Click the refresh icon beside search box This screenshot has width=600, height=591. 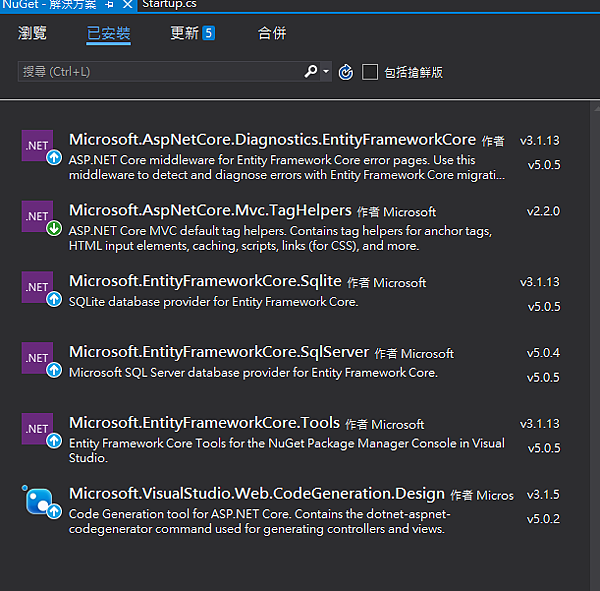coord(346,72)
